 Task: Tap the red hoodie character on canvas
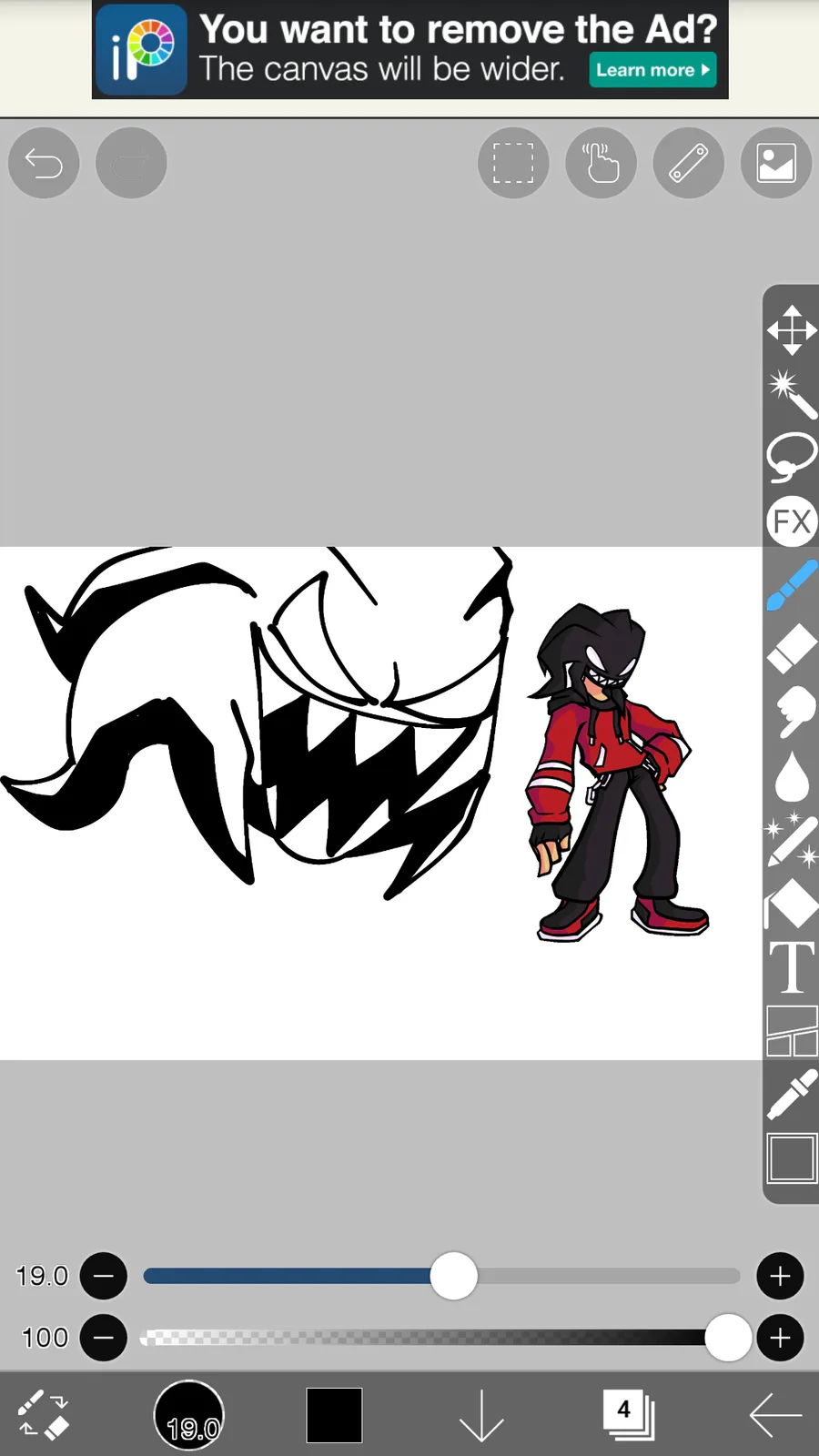click(617, 772)
